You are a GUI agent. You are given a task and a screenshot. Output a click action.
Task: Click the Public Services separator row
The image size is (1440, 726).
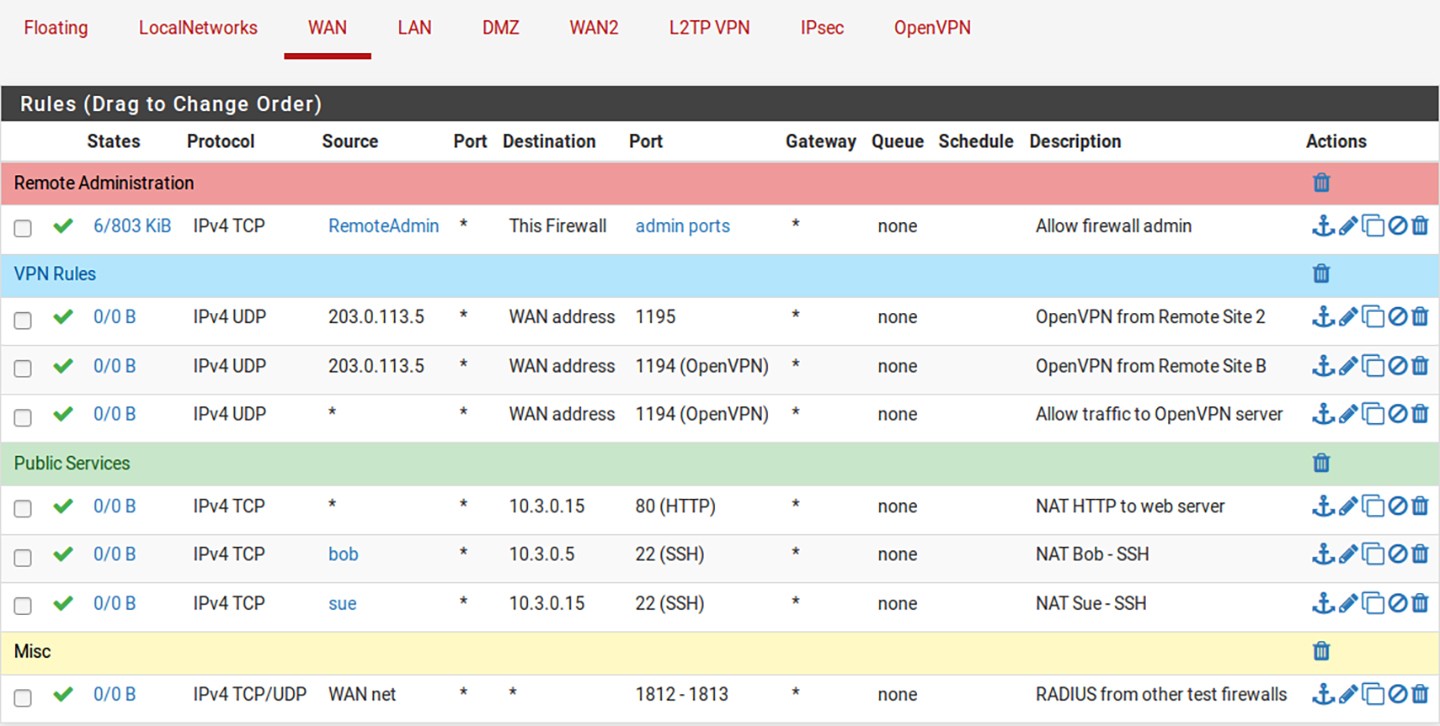(x=600, y=463)
